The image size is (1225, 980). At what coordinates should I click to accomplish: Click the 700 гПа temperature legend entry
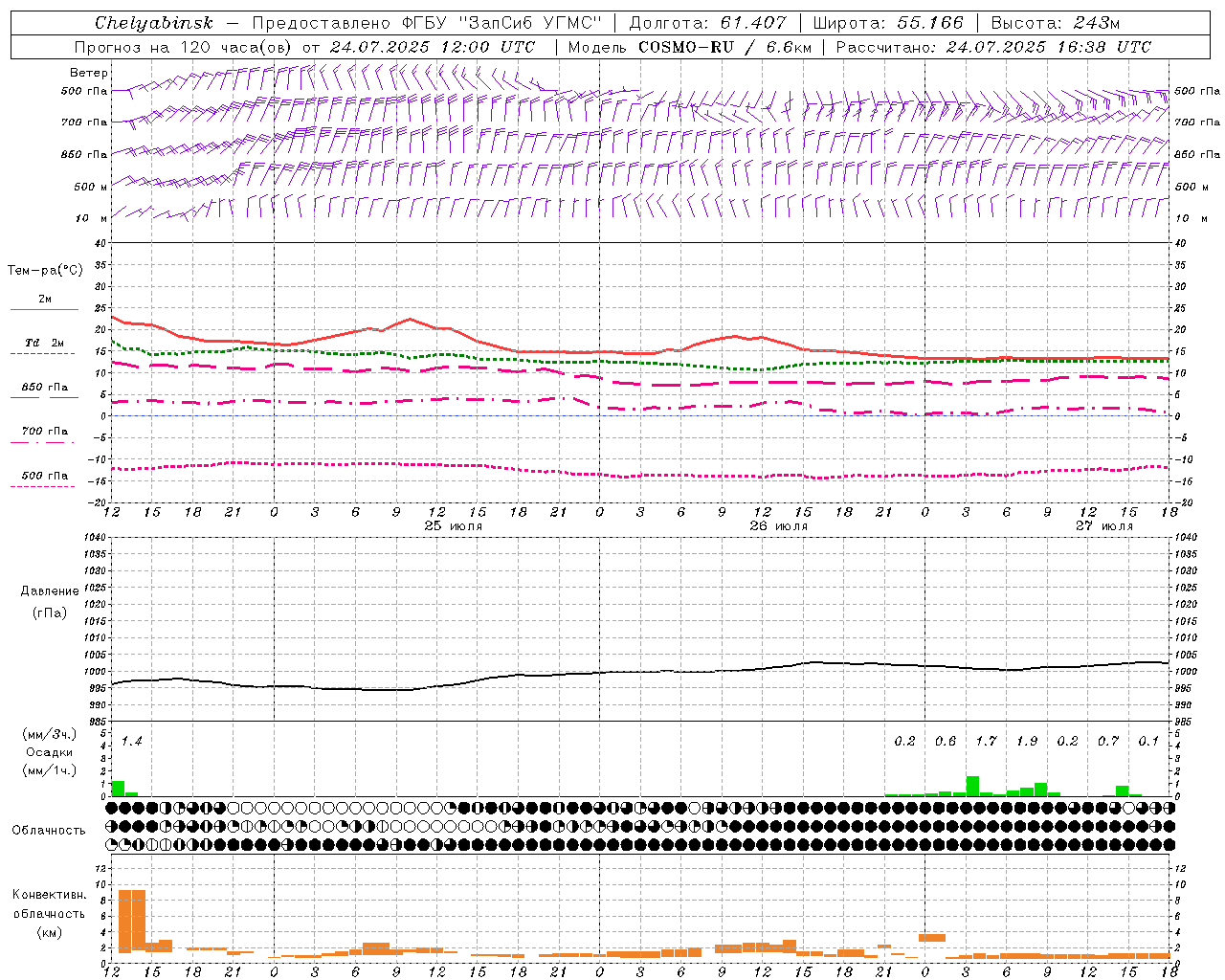pyautogui.click(x=45, y=432)
